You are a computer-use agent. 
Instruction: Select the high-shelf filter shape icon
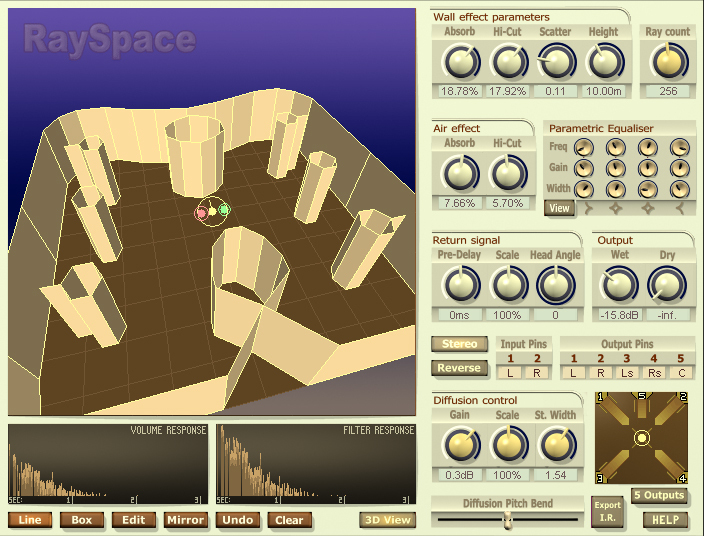[x=680, y=209]
